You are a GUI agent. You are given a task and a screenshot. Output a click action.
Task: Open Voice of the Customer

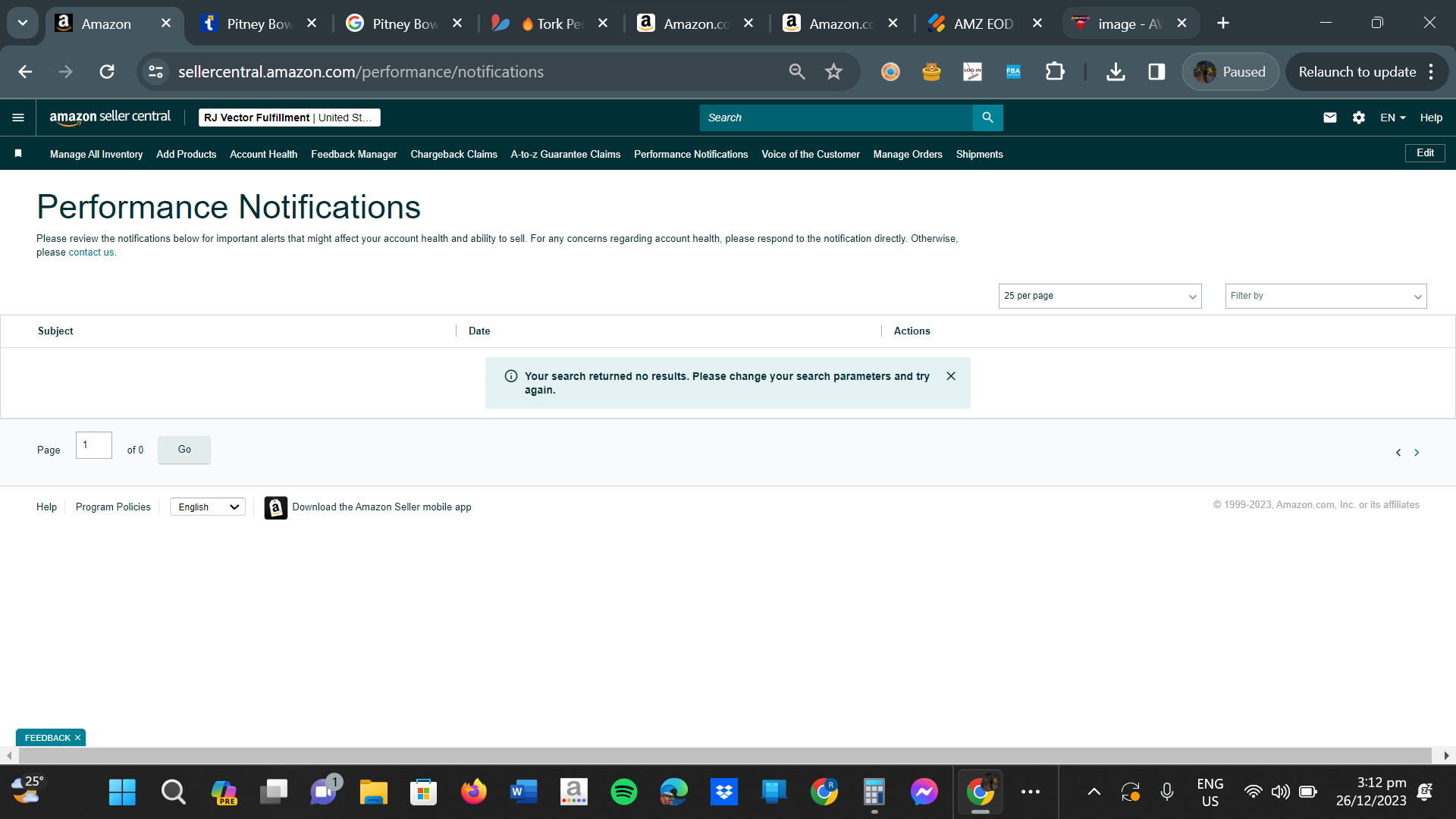click(811, 154)
